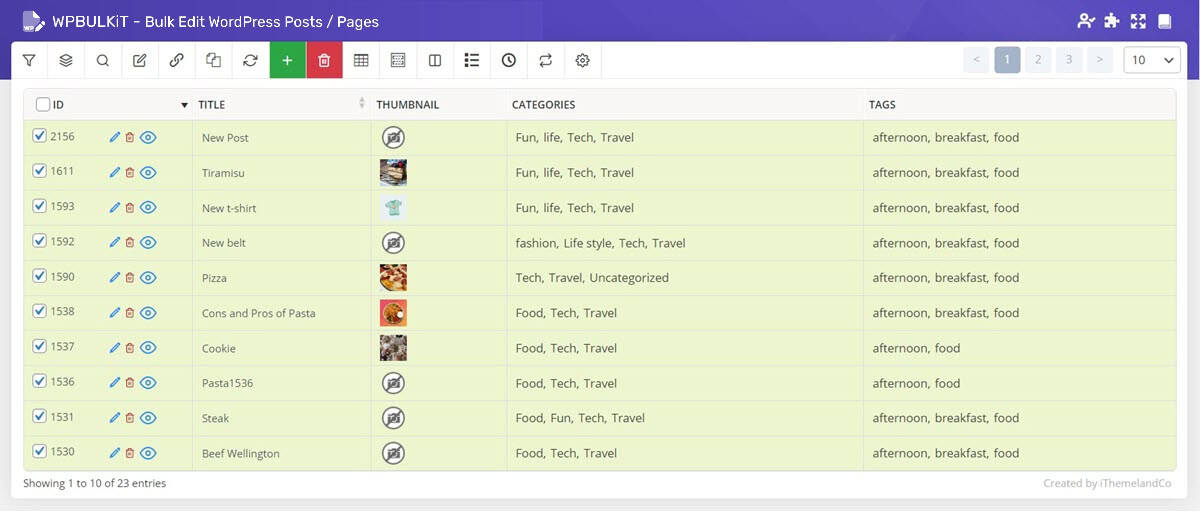Click the New t-shirt thumbnail image
The height and width of the screenshot is (512, 1200).
393,207
